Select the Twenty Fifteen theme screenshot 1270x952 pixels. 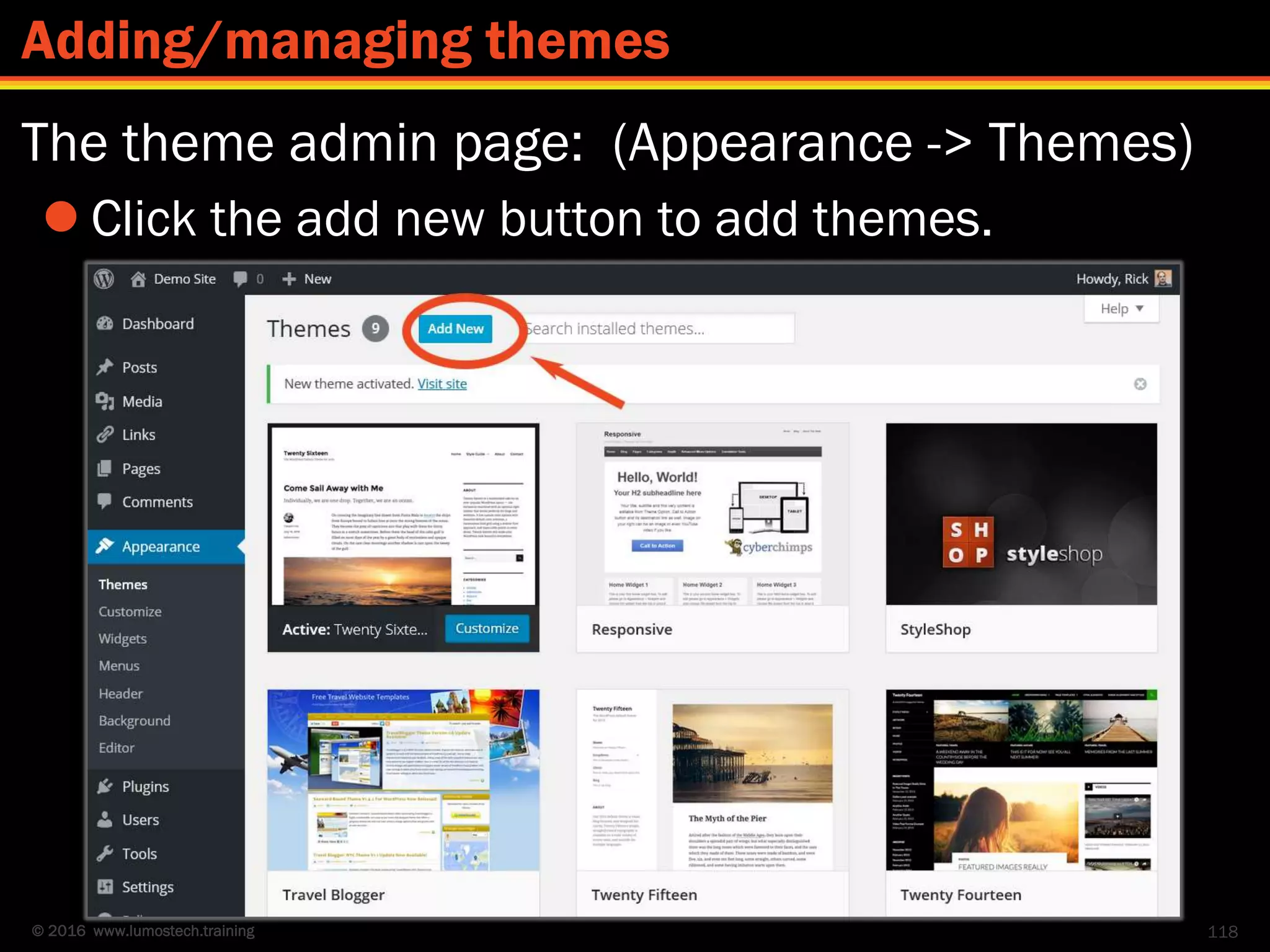(x=713, y=780)
